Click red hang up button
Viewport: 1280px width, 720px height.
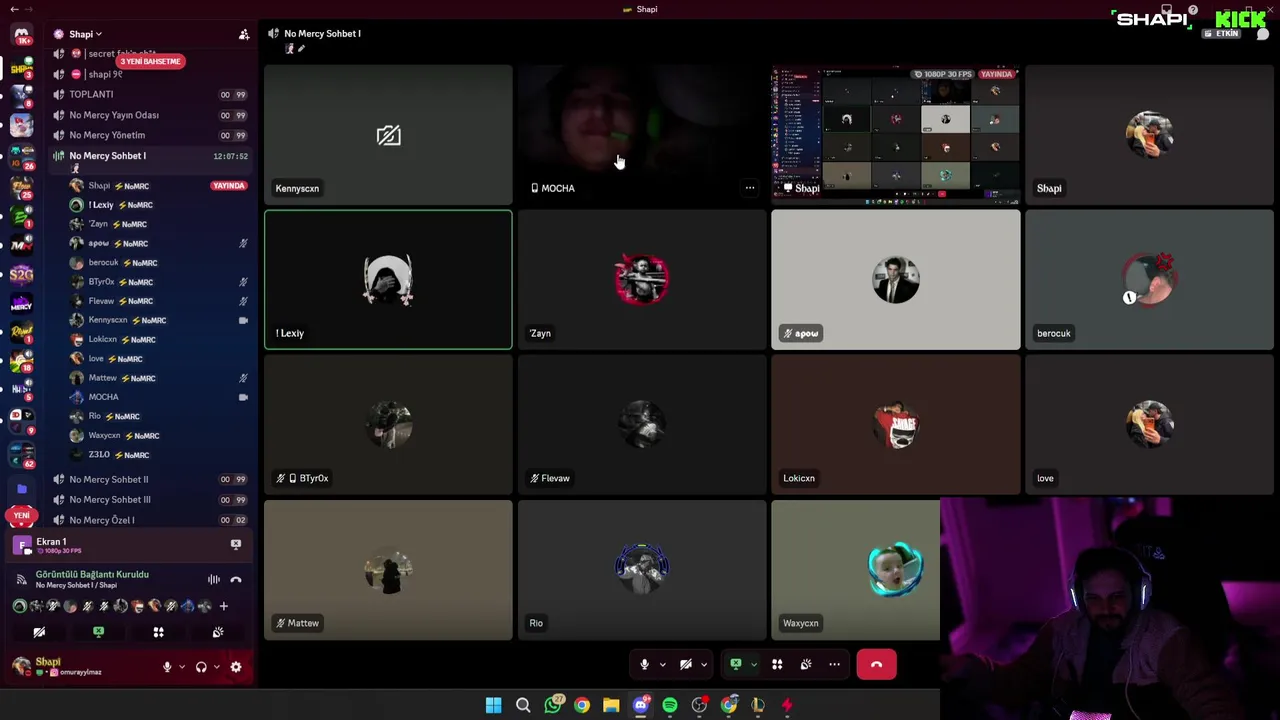point(877,664)
